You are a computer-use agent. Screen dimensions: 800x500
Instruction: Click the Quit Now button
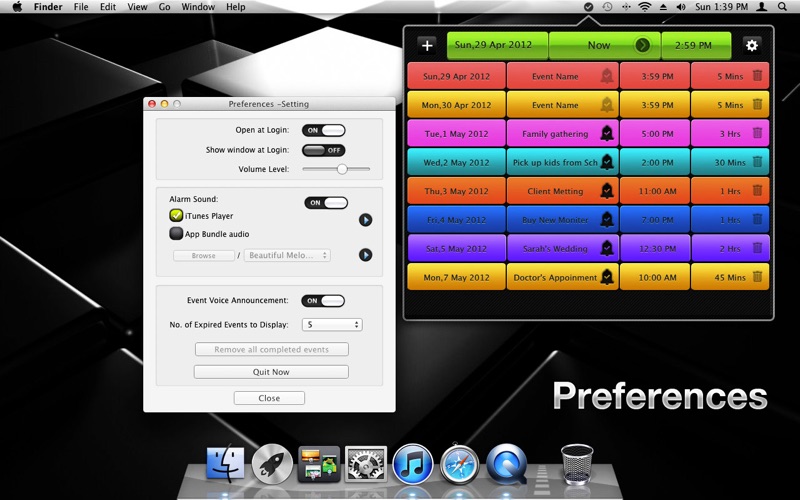271,372
